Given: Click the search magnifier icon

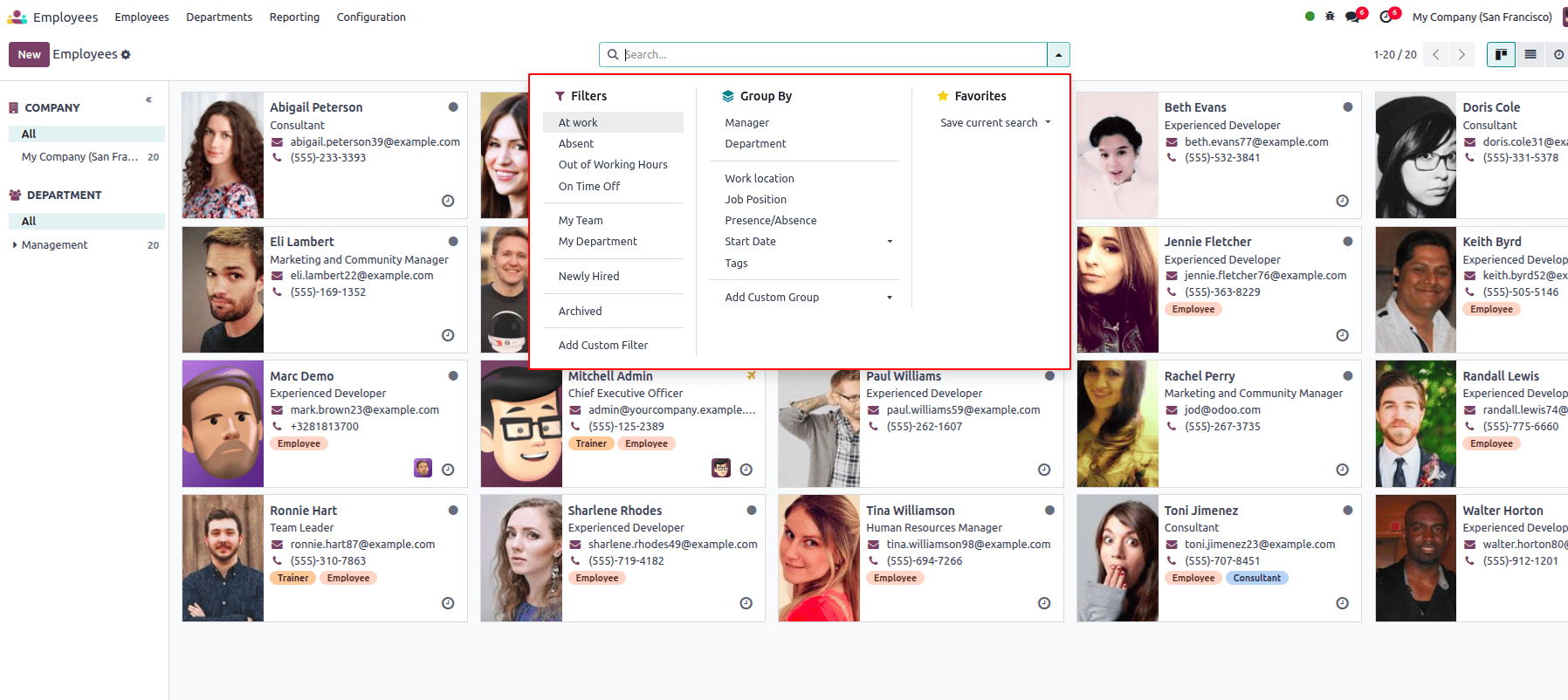Looking at the screenshot, I should [x=613, y=54].
